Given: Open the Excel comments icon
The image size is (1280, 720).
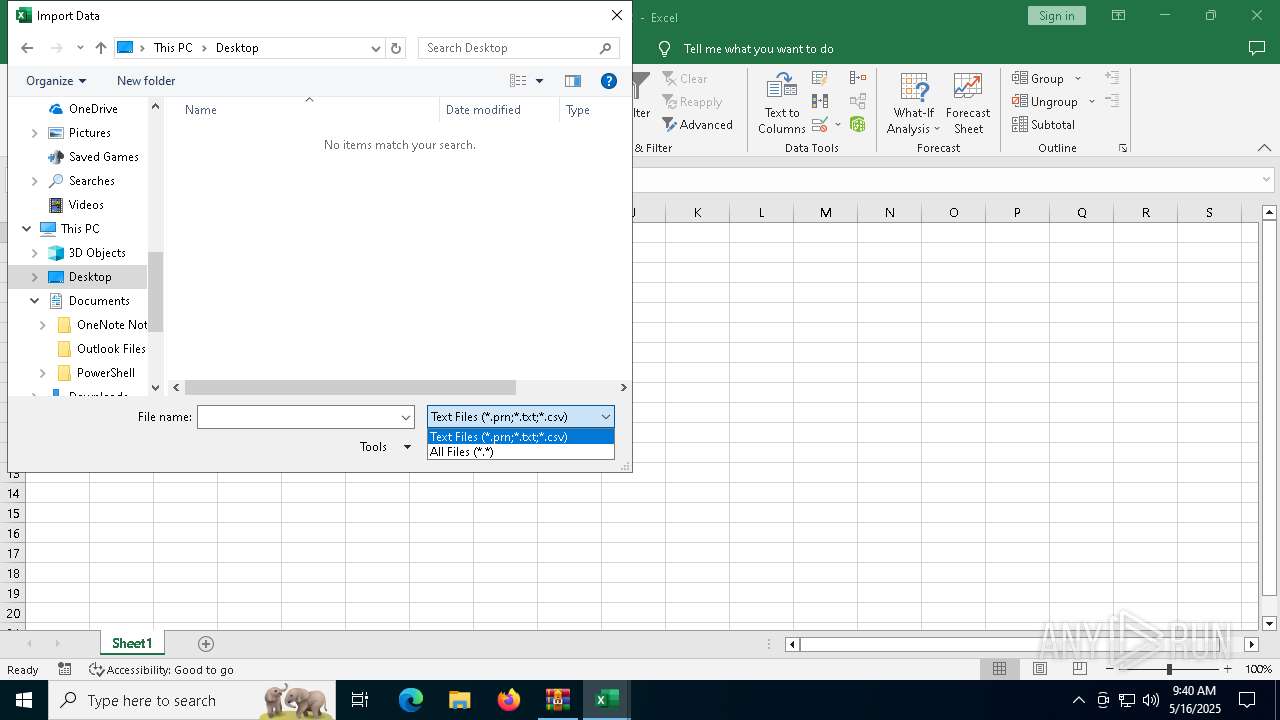Looking at the screenshot, I should [x=1257, y=48].
